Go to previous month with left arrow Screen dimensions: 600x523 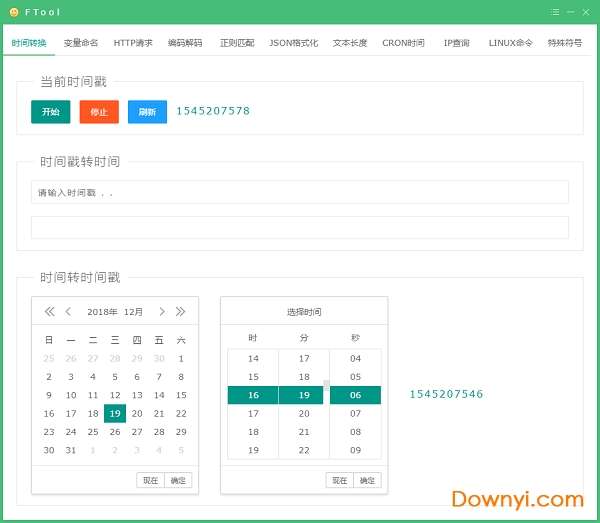(68, 311)
